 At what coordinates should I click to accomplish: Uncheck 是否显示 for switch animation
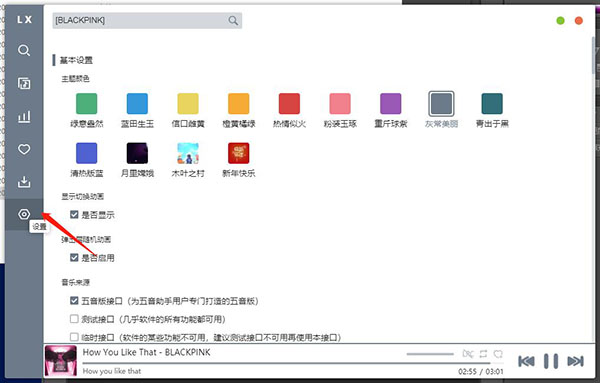tap(74, 215)
